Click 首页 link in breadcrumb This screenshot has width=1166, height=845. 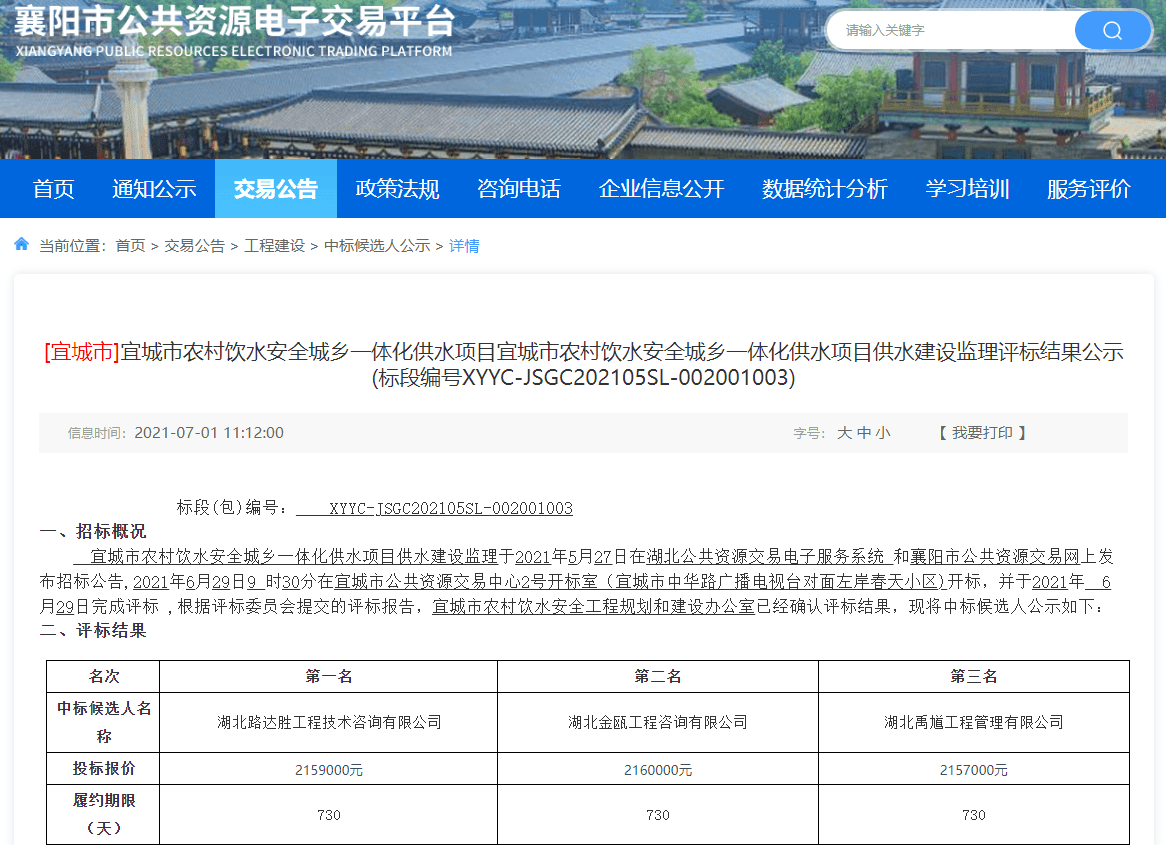130,246
